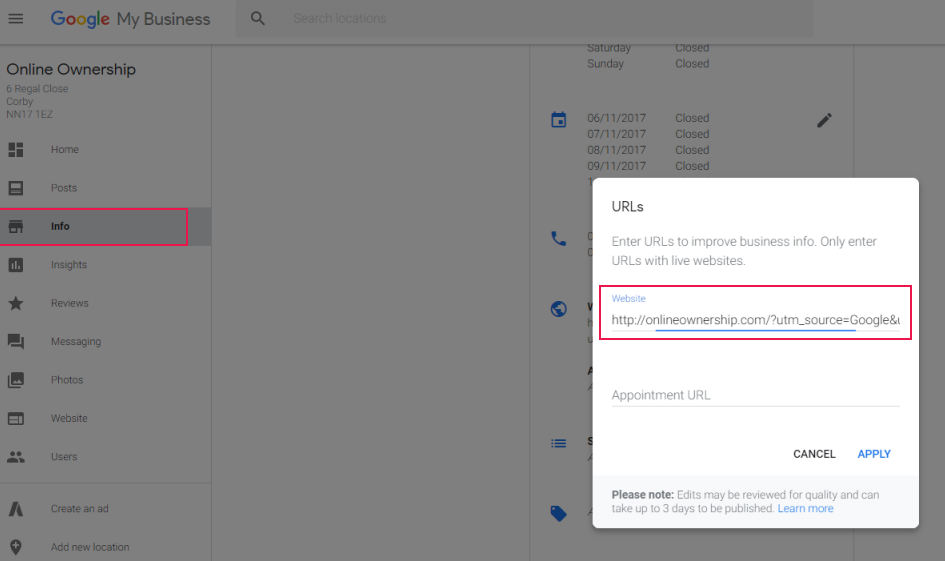Click the Messaging chat icon
This screenshot has height=561, width=945.
click(x=16, y=342)
